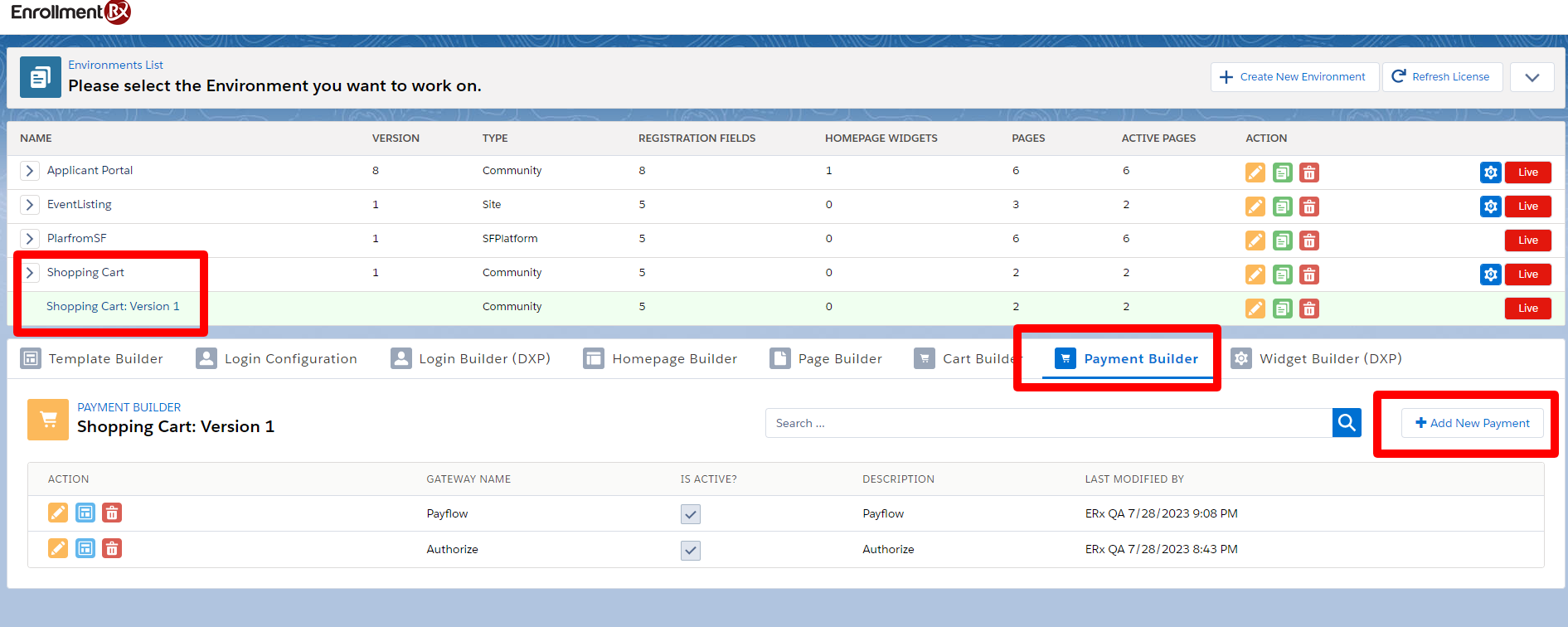Open dropdown next to Refresh License
This screenshot has width=1568, height=627.
[1532, 77]
